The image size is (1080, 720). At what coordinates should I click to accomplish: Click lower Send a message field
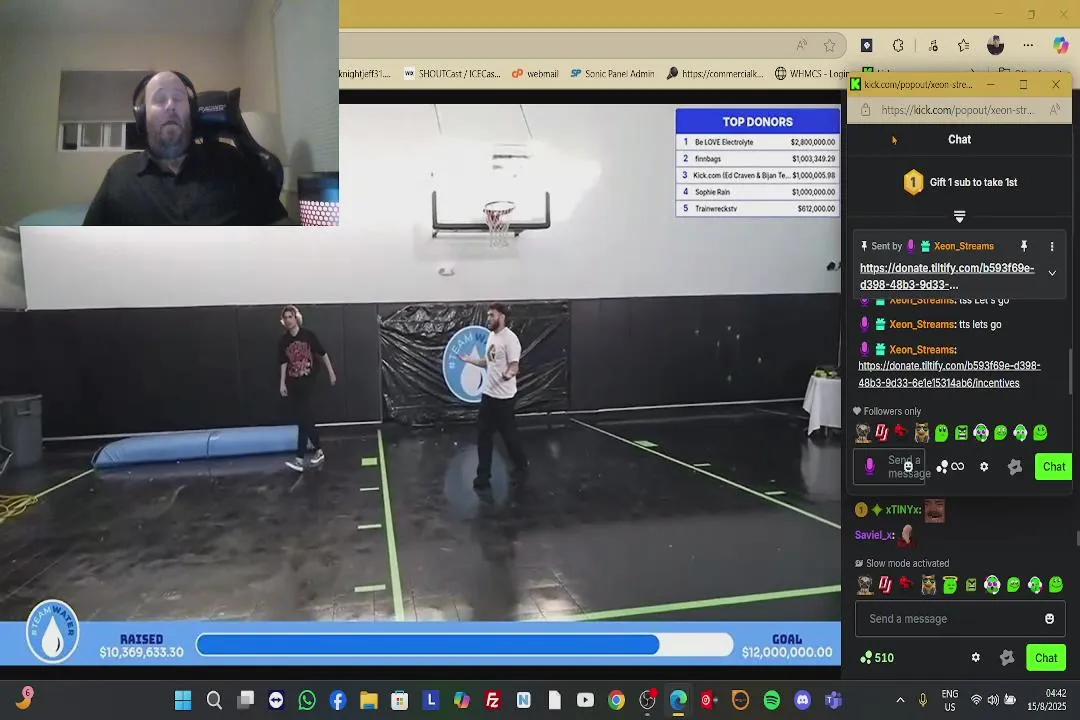959,619
